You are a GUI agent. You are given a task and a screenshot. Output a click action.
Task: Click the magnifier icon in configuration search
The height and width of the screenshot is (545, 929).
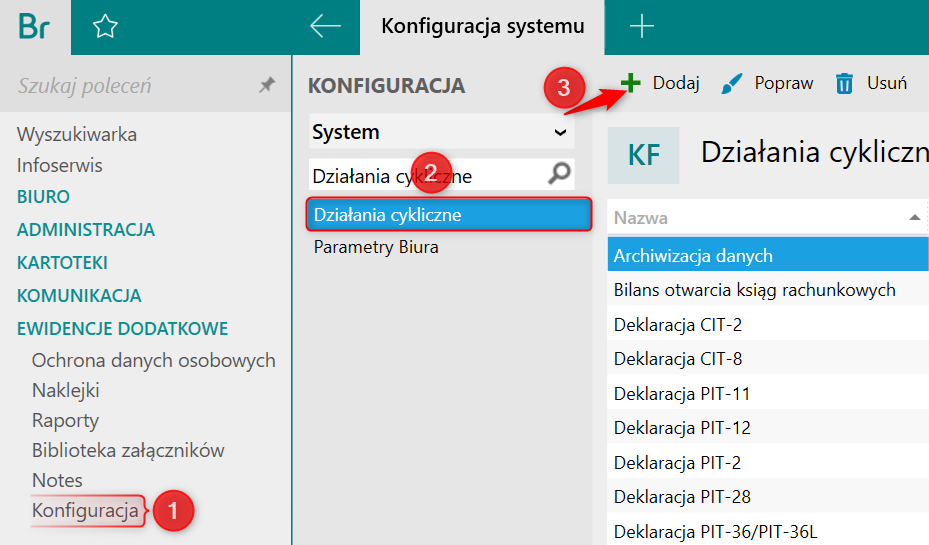(559, 173)
